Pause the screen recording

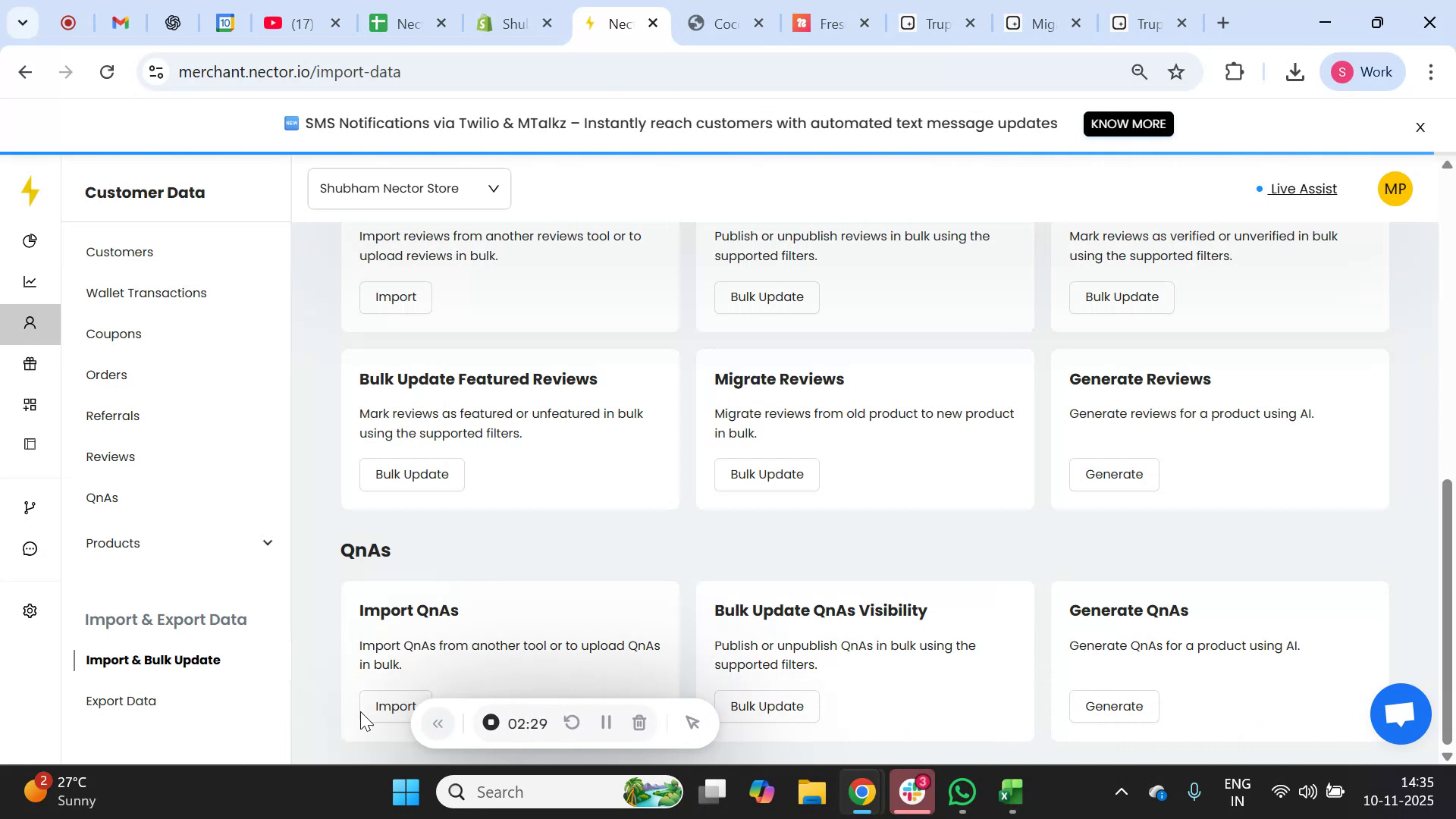click(605, 723)
